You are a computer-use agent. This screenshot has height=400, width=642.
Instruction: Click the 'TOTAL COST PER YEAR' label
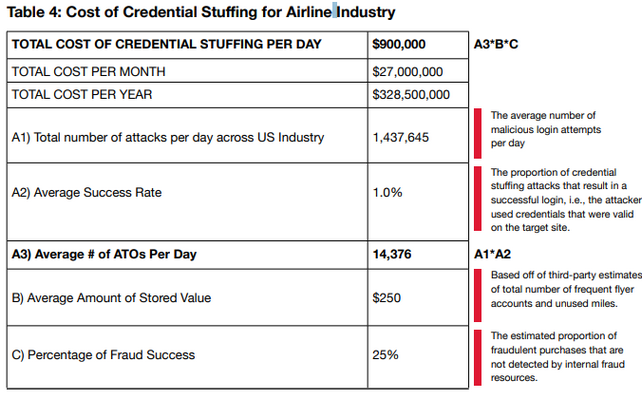click(82, 95)
